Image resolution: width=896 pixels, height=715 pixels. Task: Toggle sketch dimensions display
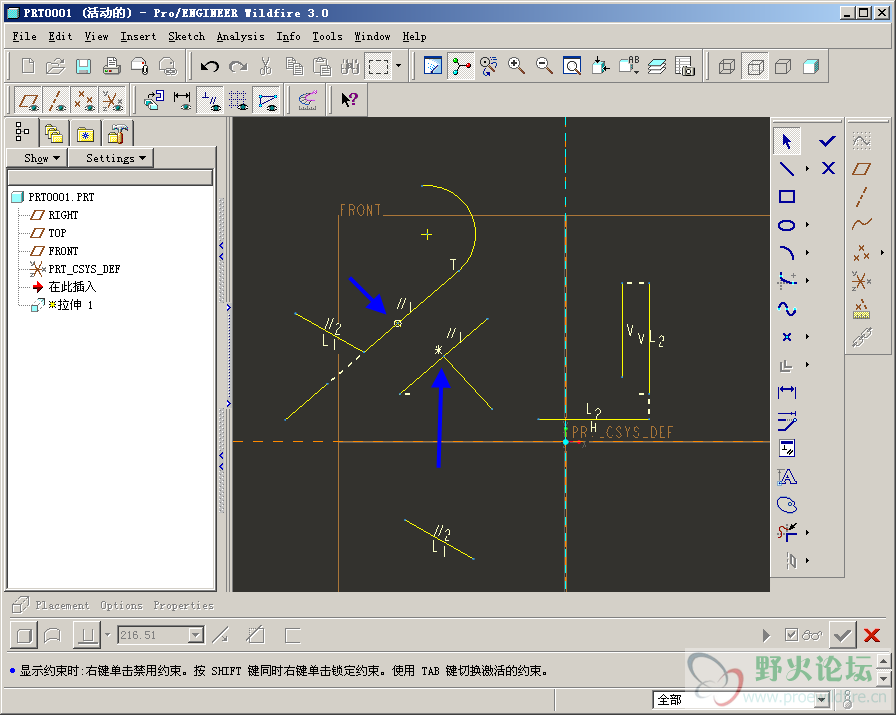pyautogui.click(x=182, y=101)
